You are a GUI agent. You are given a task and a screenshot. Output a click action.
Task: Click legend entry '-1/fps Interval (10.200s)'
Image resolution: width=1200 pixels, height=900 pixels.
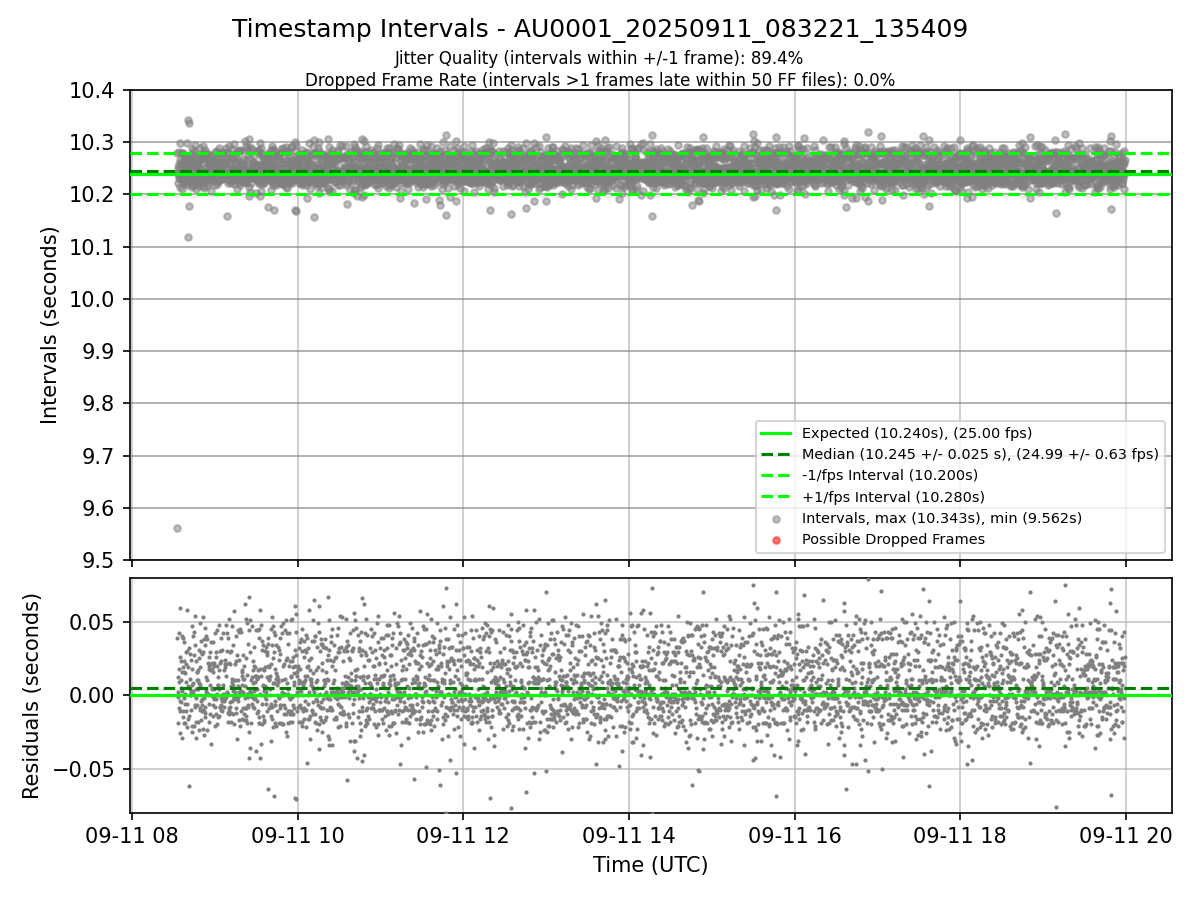click(890, 475)
